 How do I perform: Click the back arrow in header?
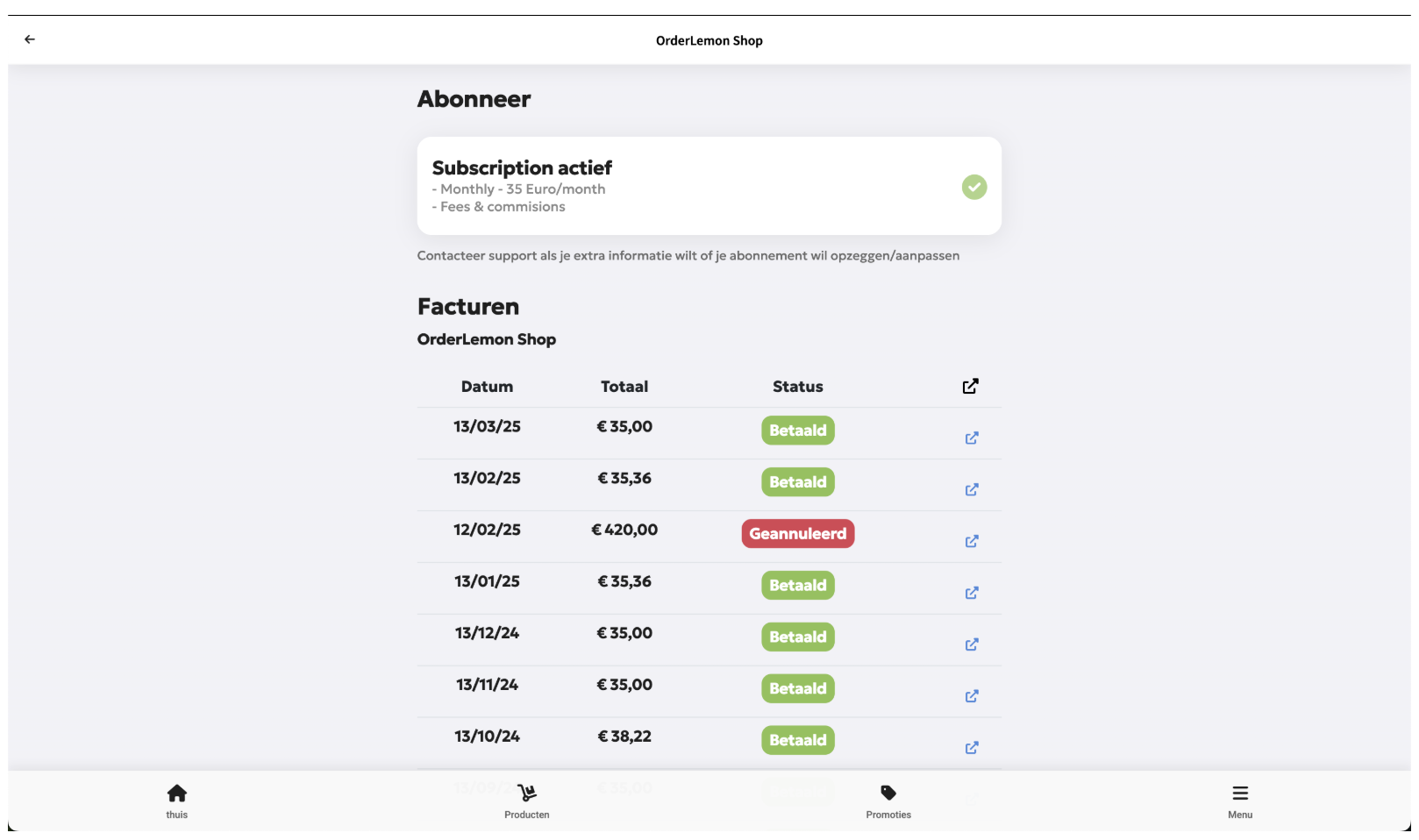[x=30, y=39]
